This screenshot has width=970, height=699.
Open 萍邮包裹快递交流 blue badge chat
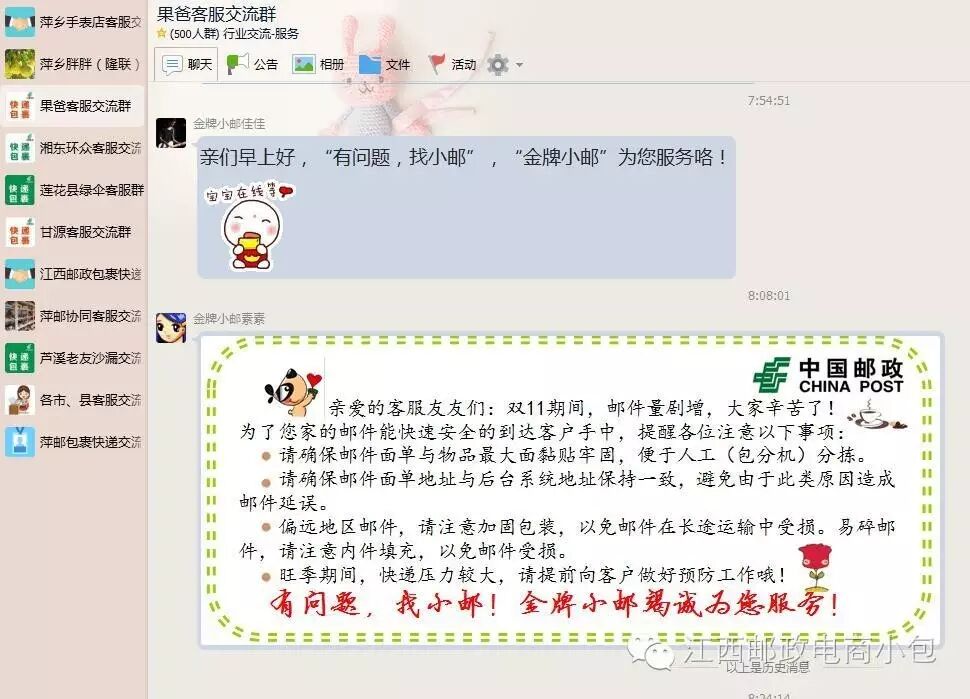pos(73,442)
